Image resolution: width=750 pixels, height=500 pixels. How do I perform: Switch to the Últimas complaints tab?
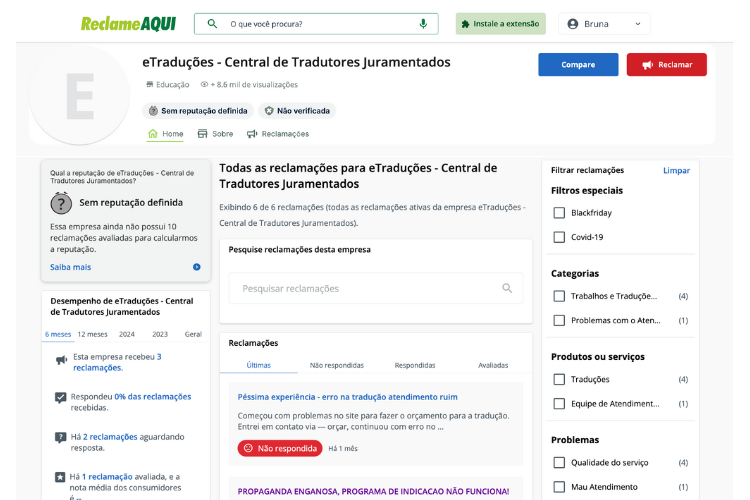(x=259, y=365)
